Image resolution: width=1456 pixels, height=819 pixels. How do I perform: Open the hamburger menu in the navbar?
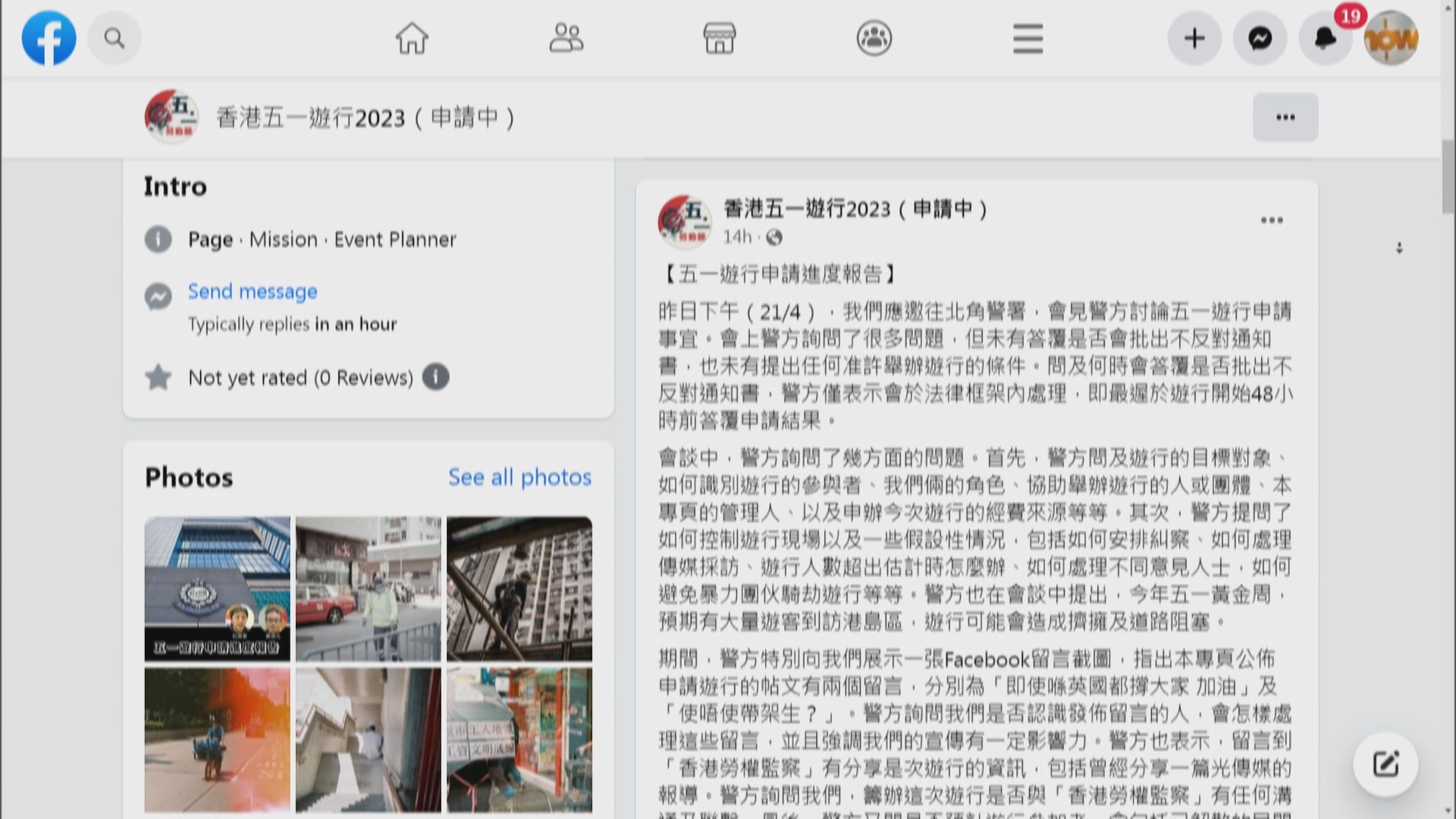click(1028, 38)
